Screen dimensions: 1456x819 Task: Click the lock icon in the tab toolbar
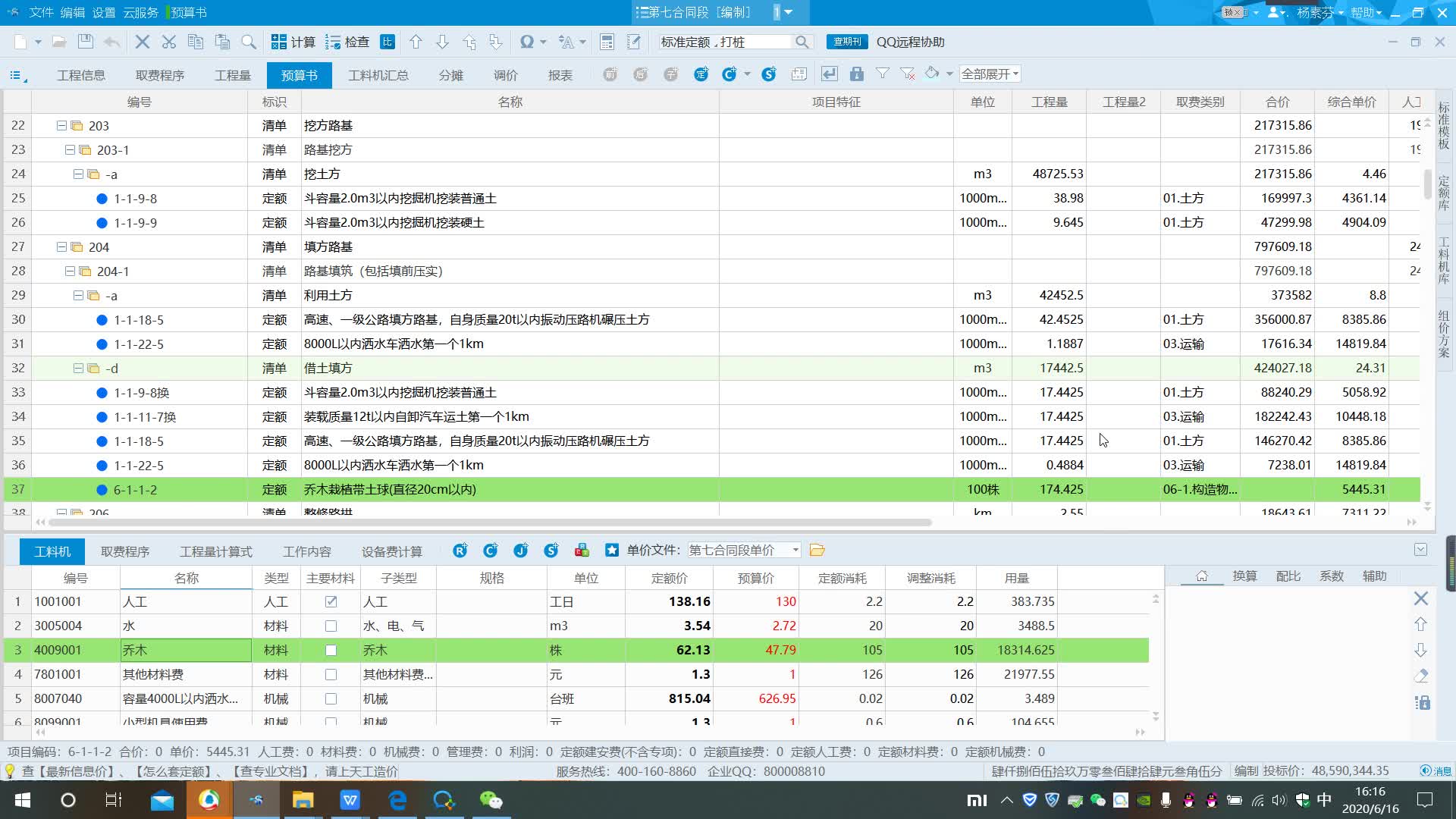point(856,74)
